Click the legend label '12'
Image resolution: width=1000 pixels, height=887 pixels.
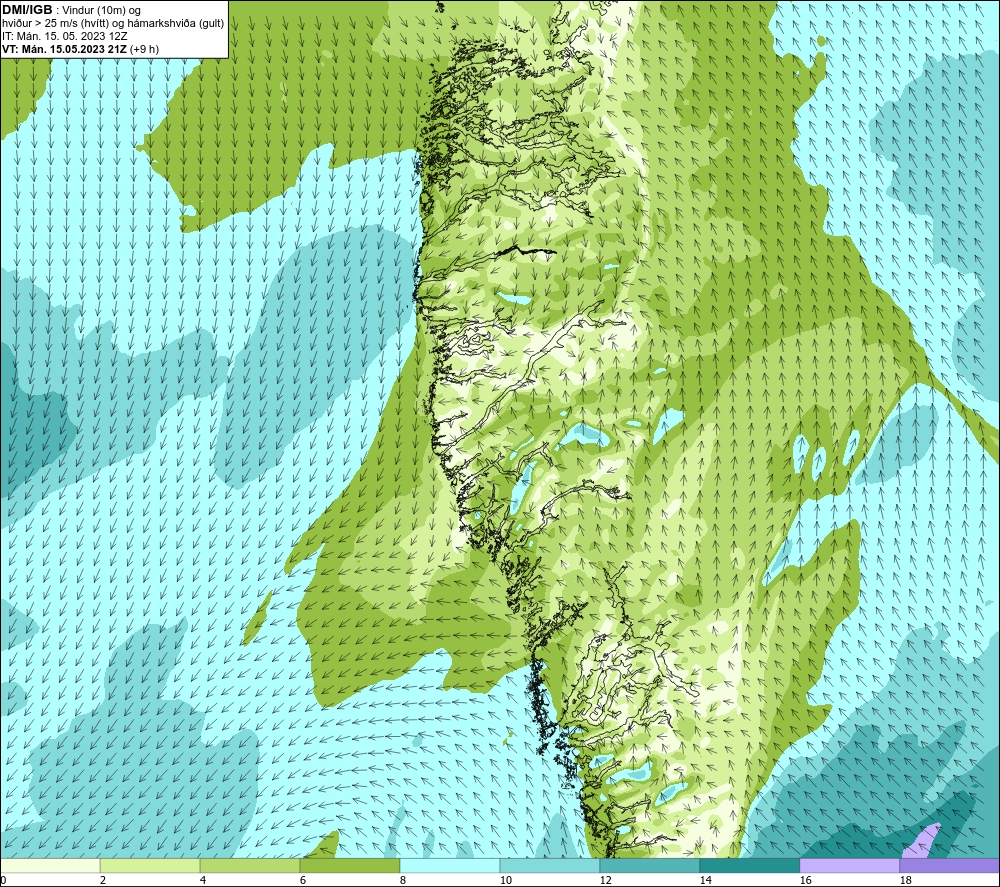(x=605, y=880)
